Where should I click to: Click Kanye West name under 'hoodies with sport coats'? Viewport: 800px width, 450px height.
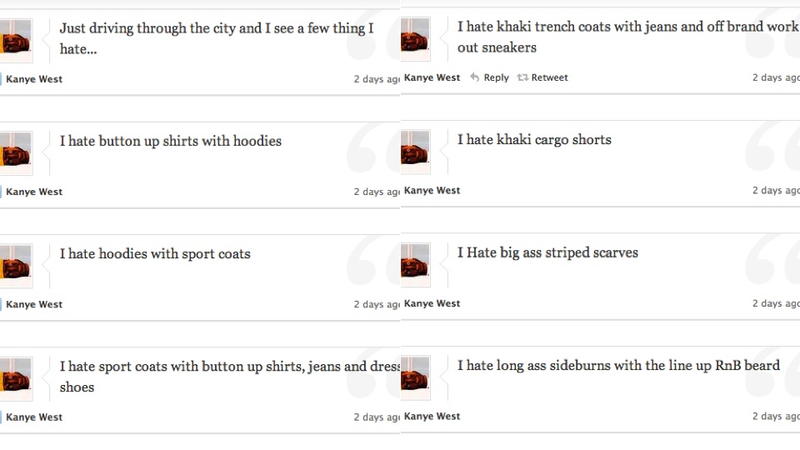tap(34, 304)
